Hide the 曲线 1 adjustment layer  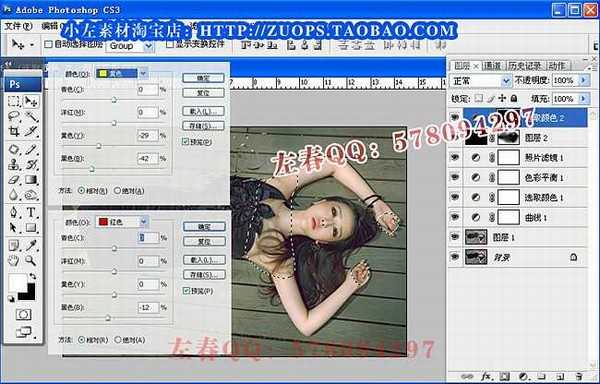(x=455, y=217)
